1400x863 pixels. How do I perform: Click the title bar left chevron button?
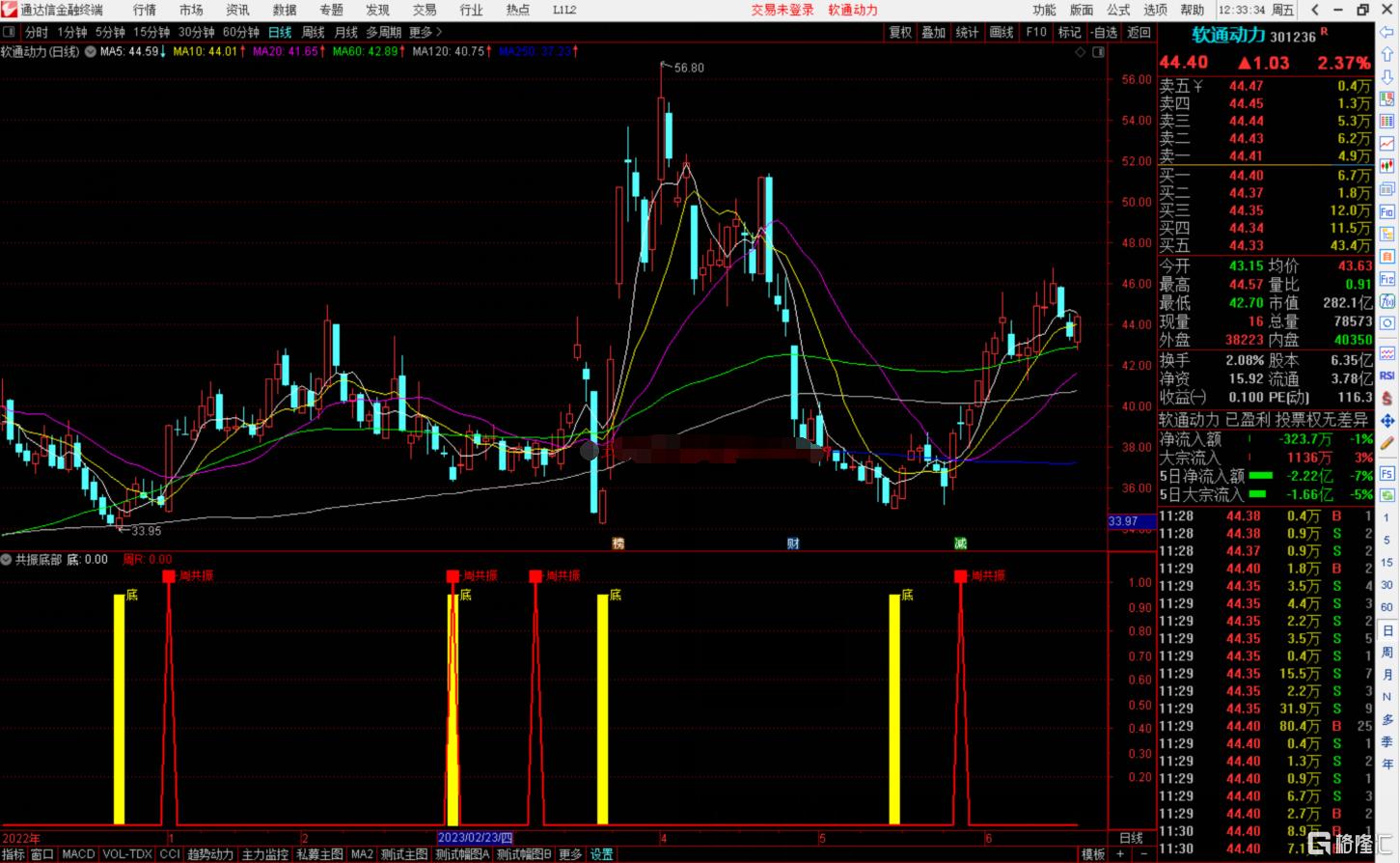click(x=1313, y=10)
